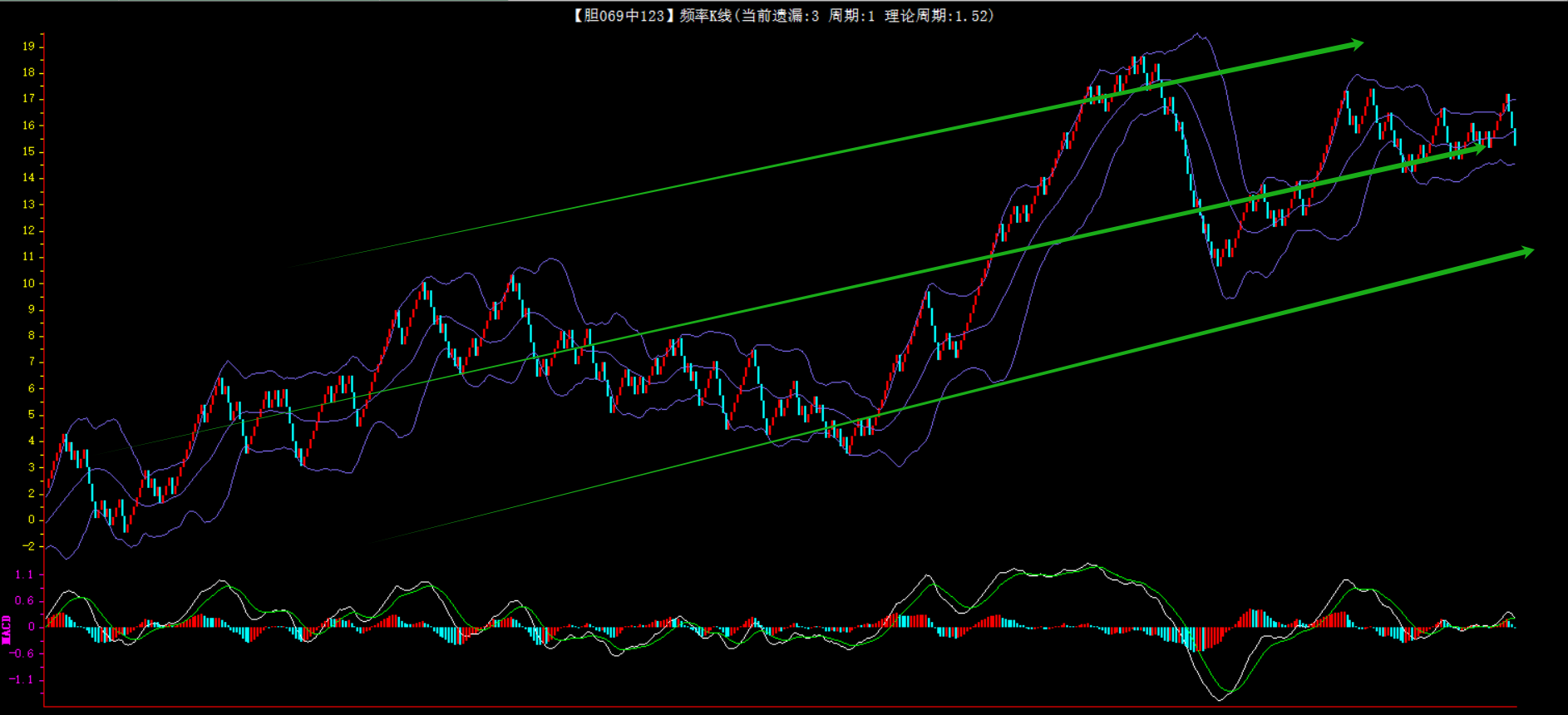Image resolution: width=1568 pixels, height=715 pixels.
Task: Click "理论周期:1.52" text in the title
Action: coord(939,16)
